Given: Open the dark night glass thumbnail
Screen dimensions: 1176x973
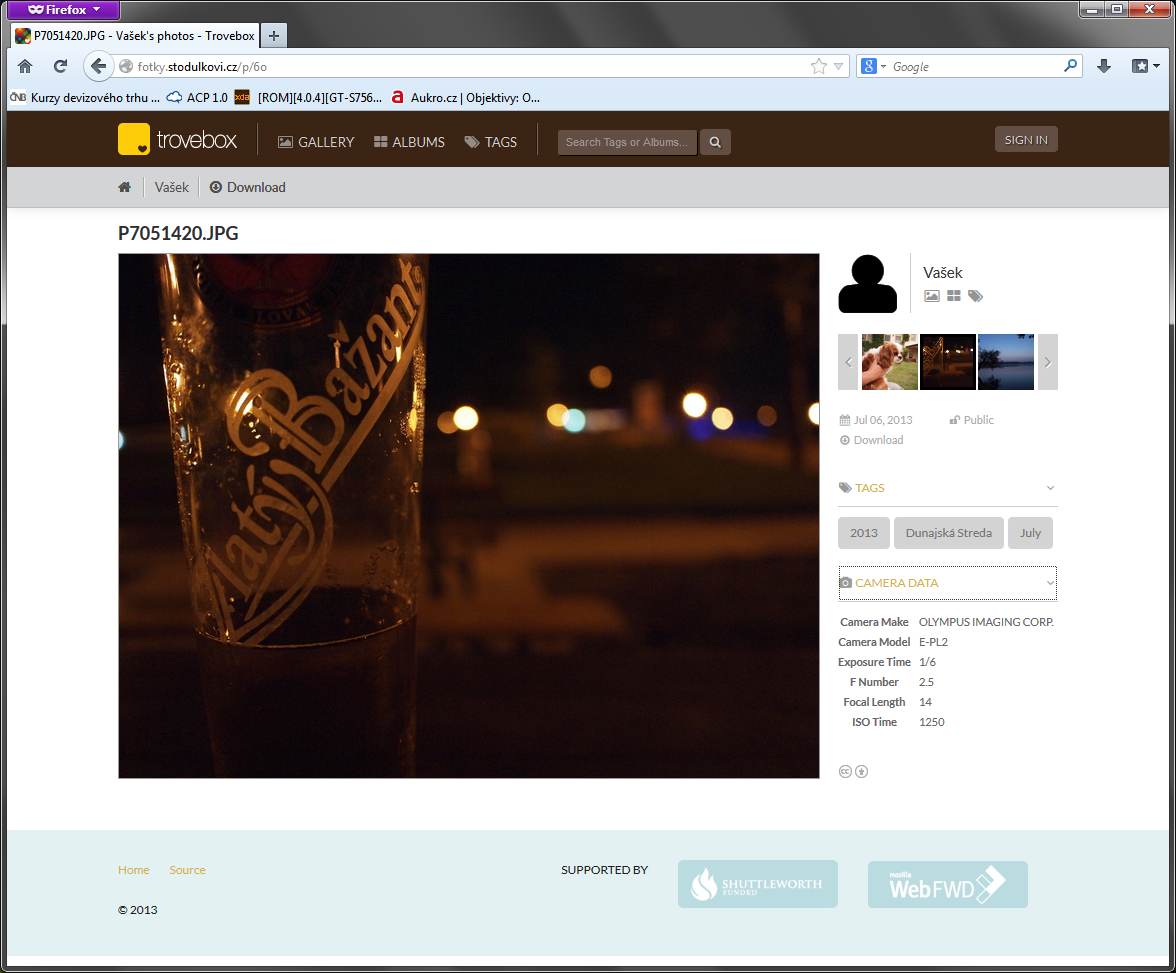Looking at the screenshot, I should (x=948, y=362).
